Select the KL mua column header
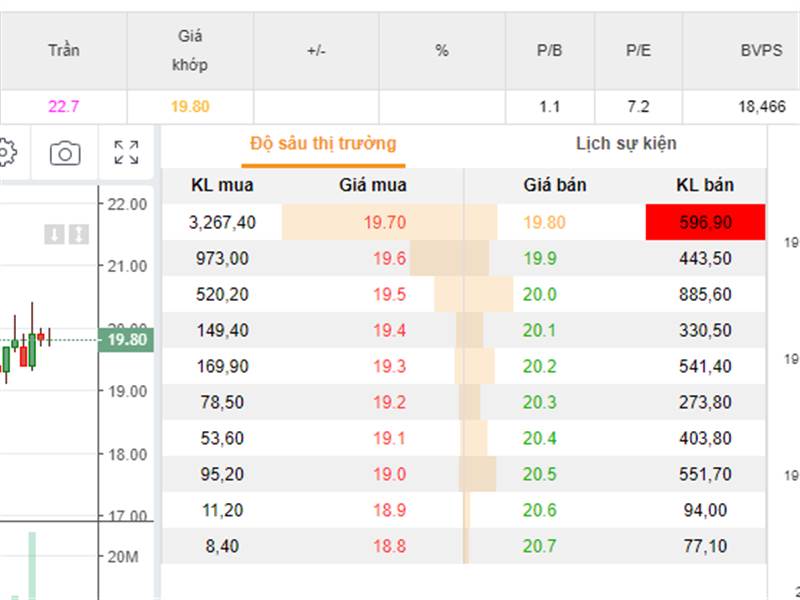 (222, 185)
